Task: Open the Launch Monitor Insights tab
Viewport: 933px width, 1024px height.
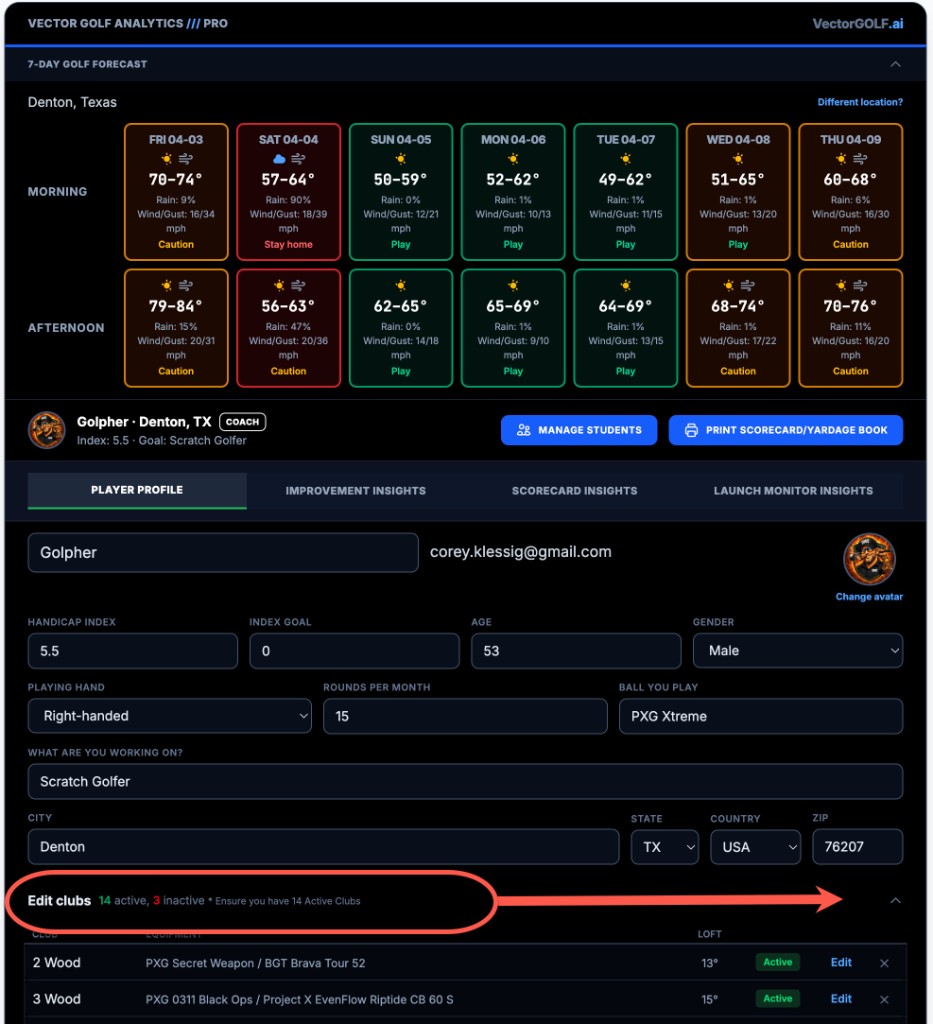Action: point(792,491)
